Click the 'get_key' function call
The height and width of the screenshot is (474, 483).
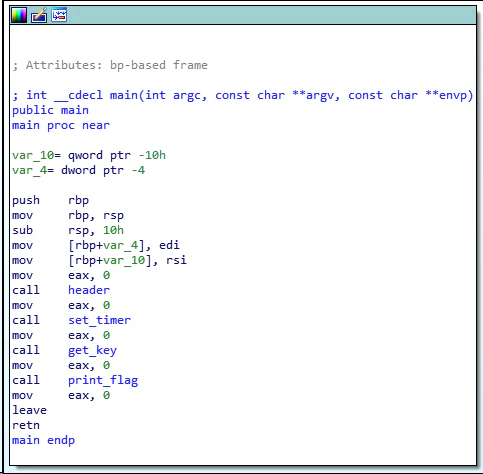pos(92,351)
